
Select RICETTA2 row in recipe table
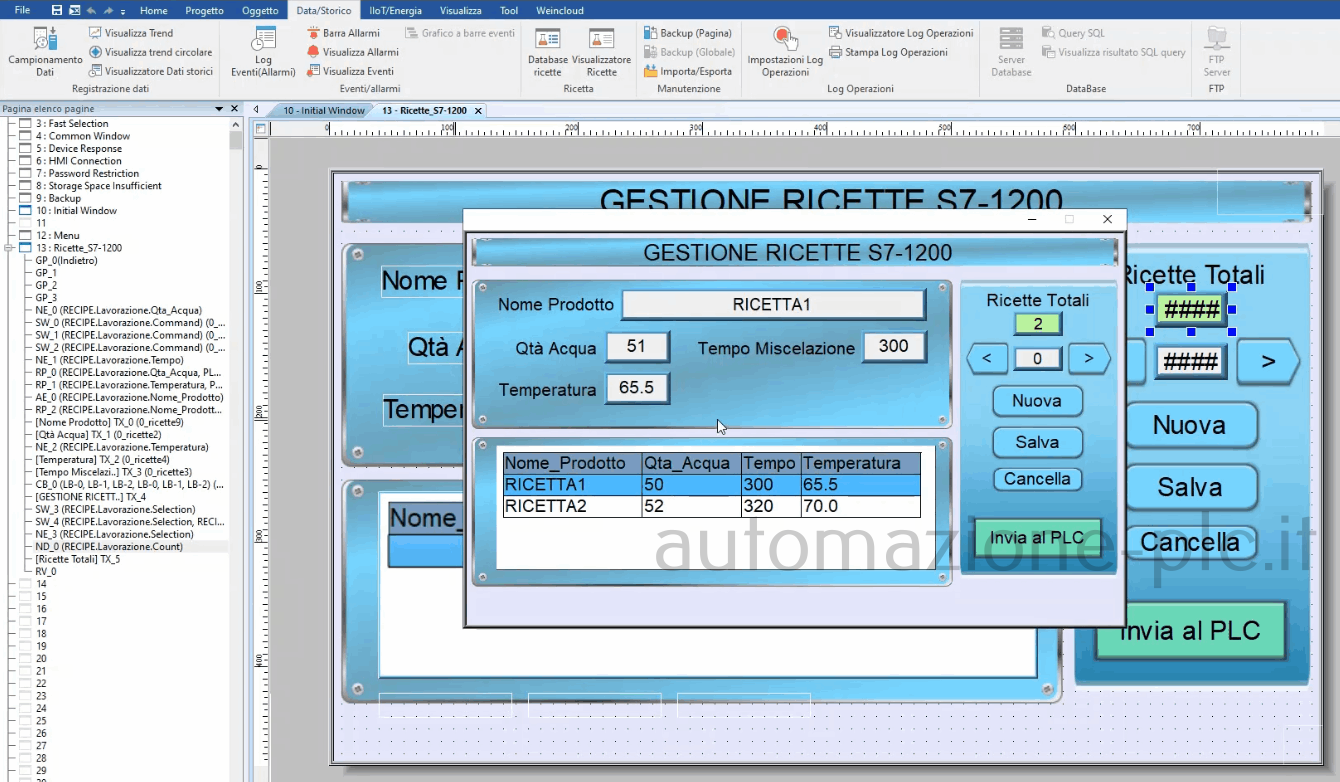click(711, 506)
